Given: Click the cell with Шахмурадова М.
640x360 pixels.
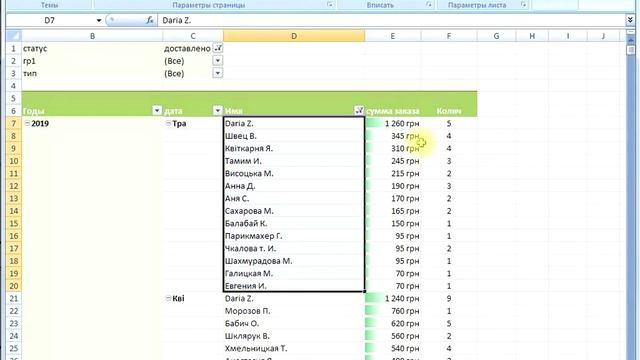Looking at the screenshot, I should tap(294, 261).
